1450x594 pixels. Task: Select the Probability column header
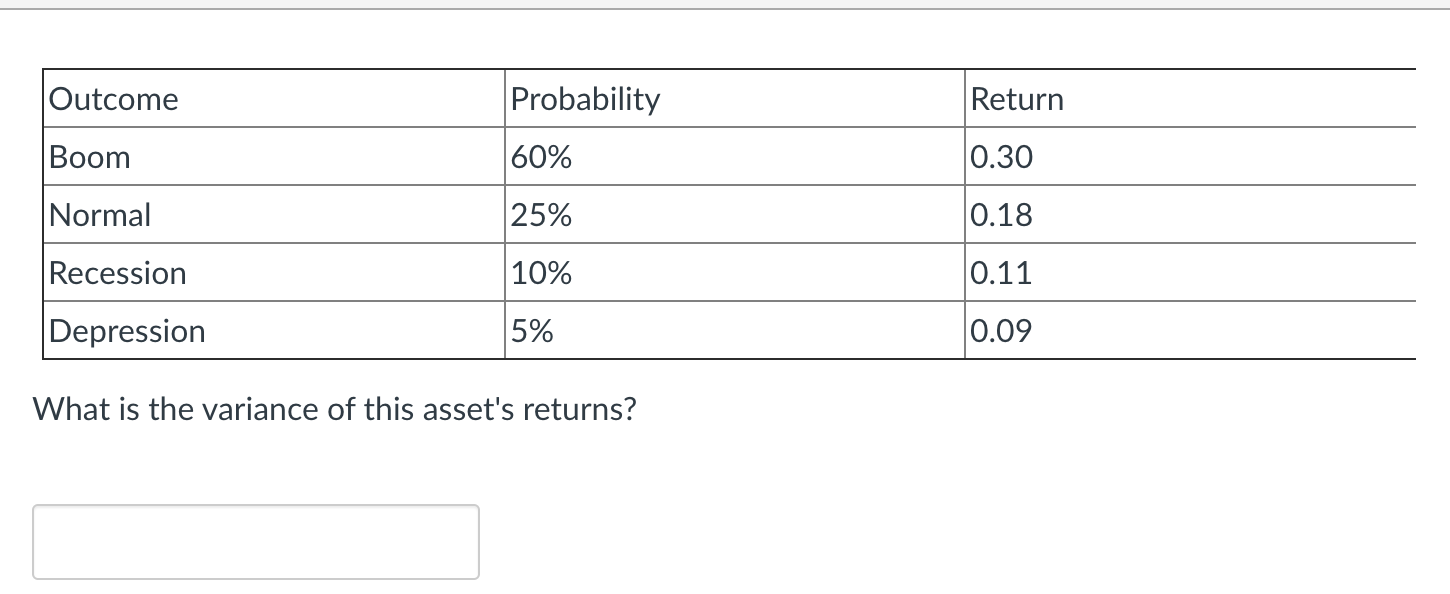[x=585, y=98]
